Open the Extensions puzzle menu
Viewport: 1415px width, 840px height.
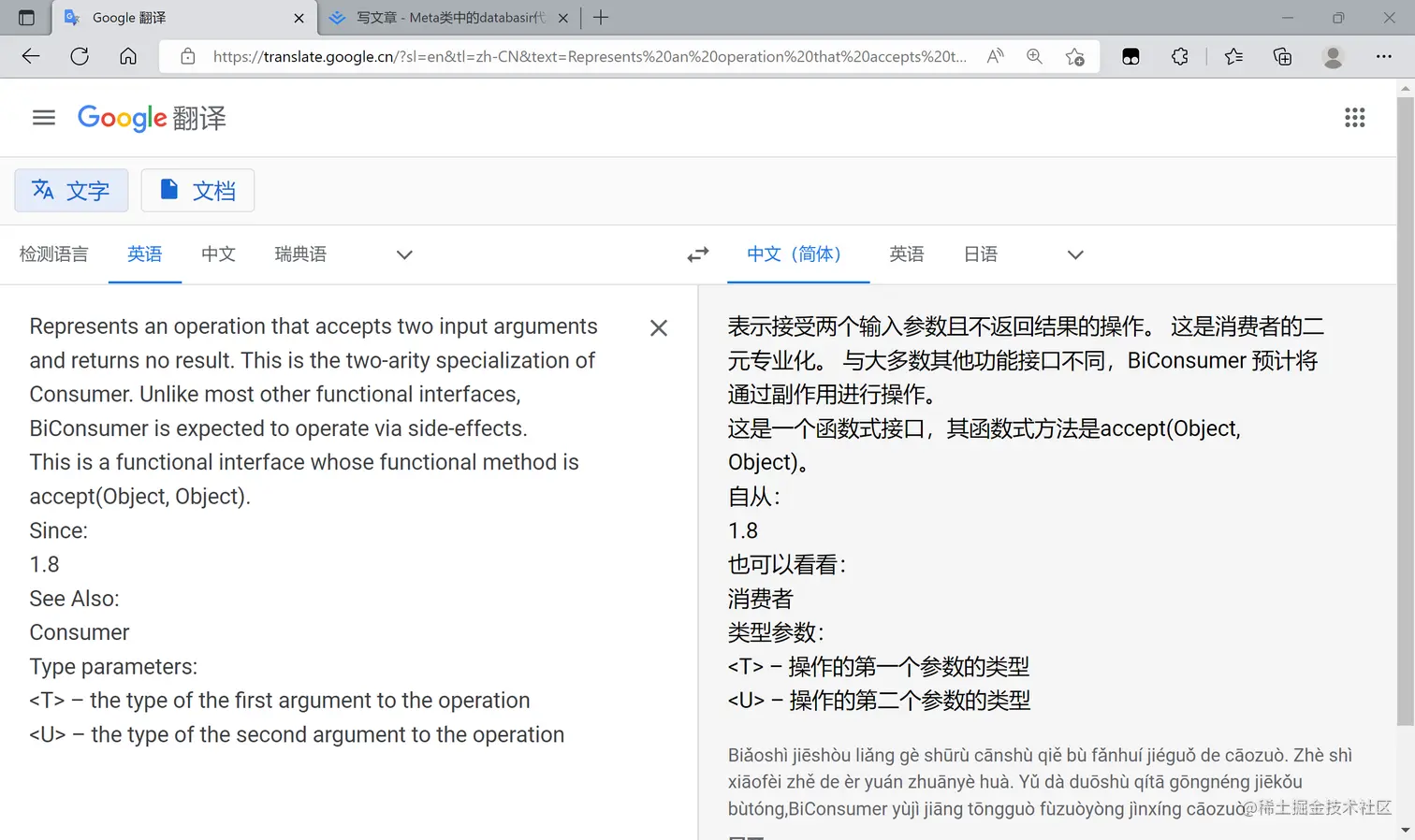coord(1180,56)
